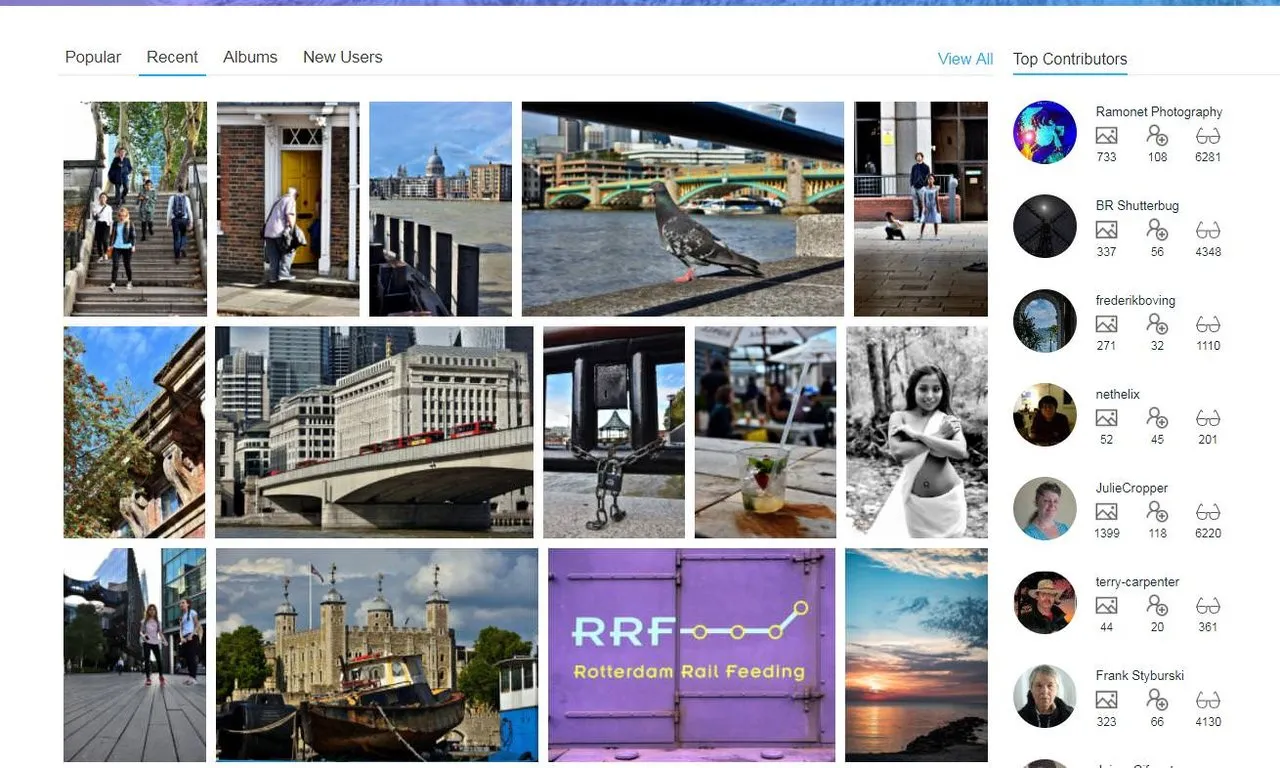1280x768 pixels.
Task: Open the chained padlock figure photo
Action: click(x=614, y=432)
